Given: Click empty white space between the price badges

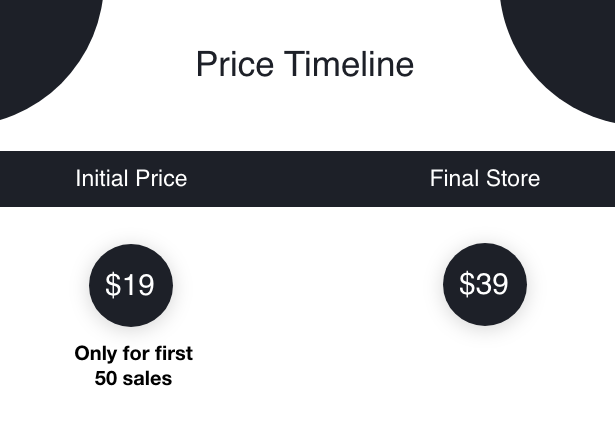Looking at the screenshot, I should 308,285.
